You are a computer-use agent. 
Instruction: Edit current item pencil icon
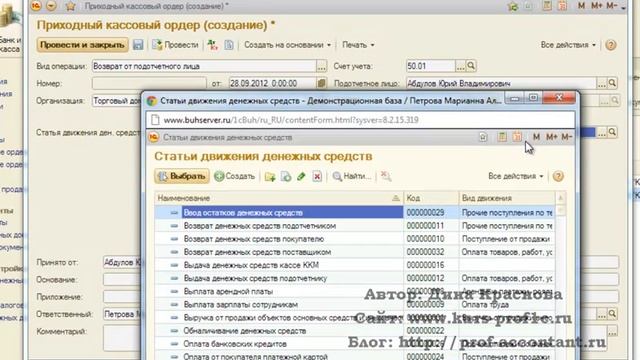pos(301,176)
